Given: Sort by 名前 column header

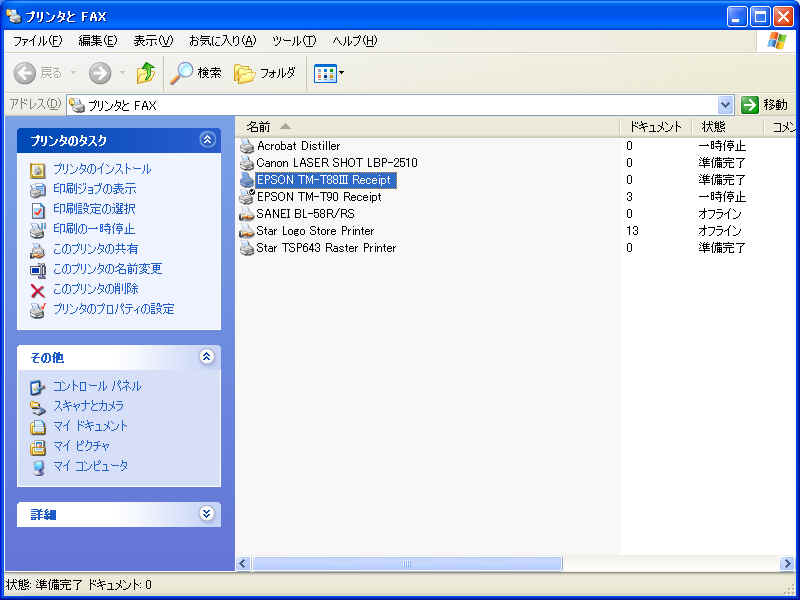Looking at the screenshot, I should (428, 127).
